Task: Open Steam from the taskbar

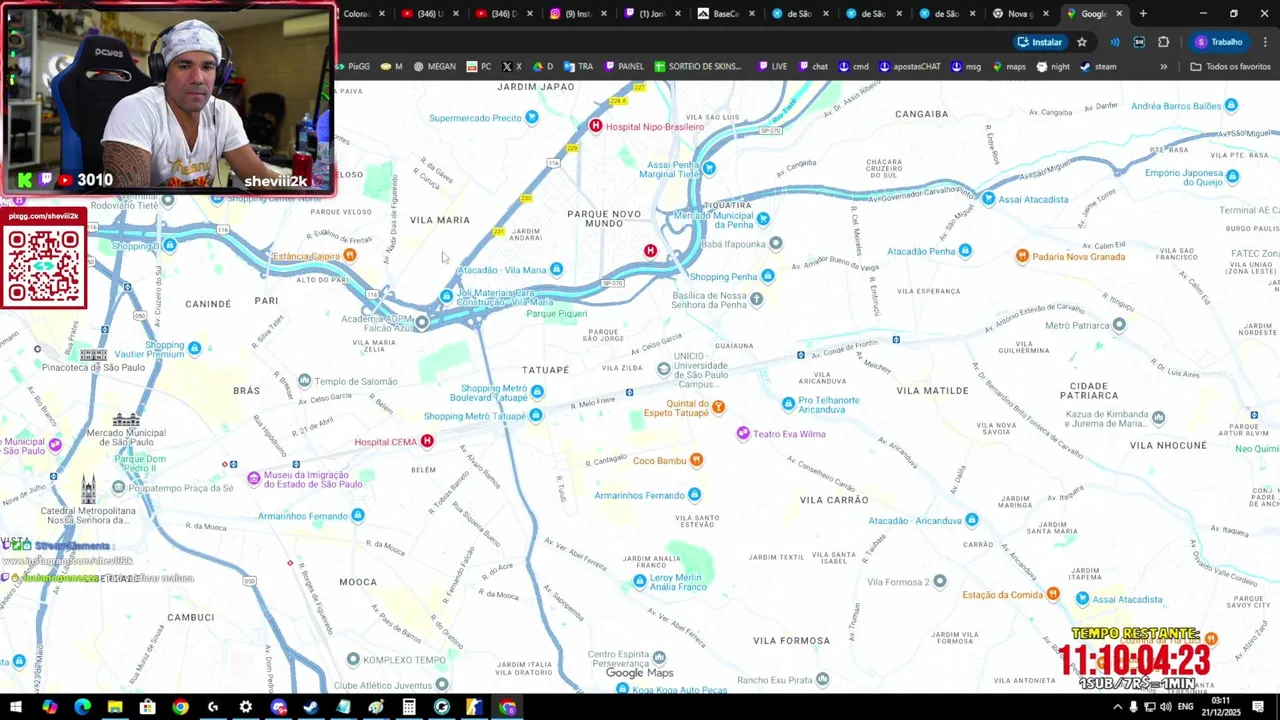Action: 311,707
